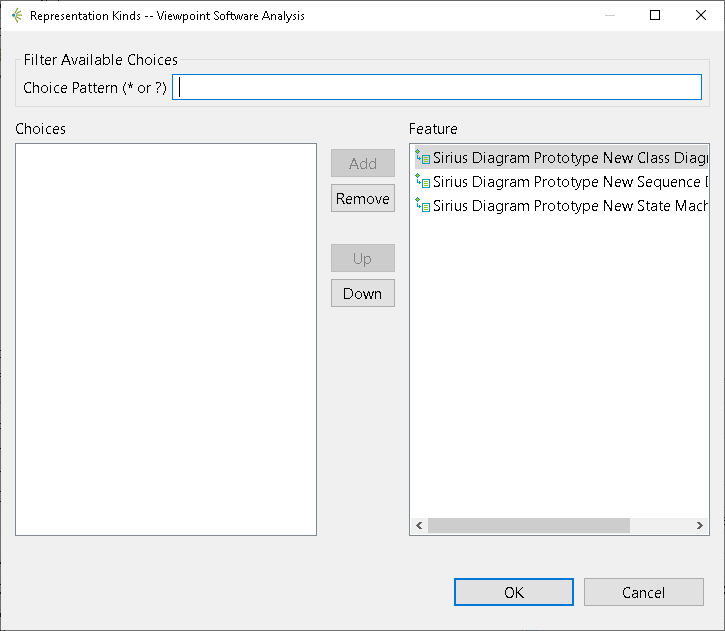Click the Feature list horizontal scrollbar thumb
The height and width of the screenshot is (631, 725).
(x=528, y=526)
